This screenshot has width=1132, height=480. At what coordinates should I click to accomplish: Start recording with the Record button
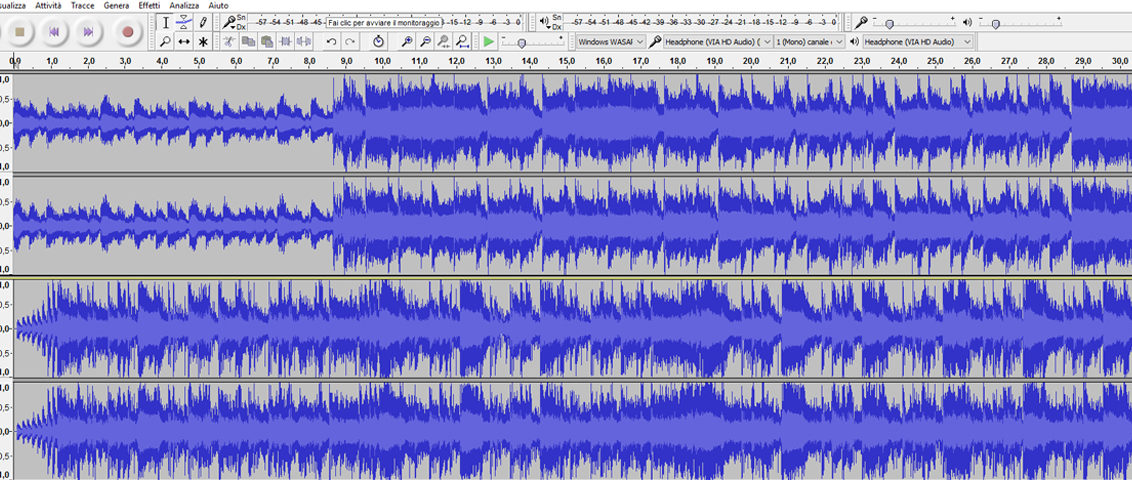click(x=128, y=32)
